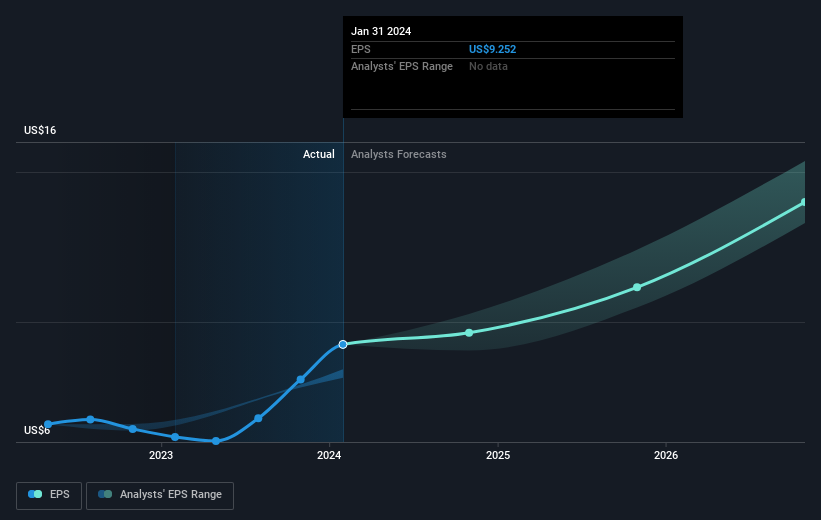Viewport: 821px width, 520px height.
Task: Click the EPS data point mid-2023 on rising curve
Action: tap(258, 418)
